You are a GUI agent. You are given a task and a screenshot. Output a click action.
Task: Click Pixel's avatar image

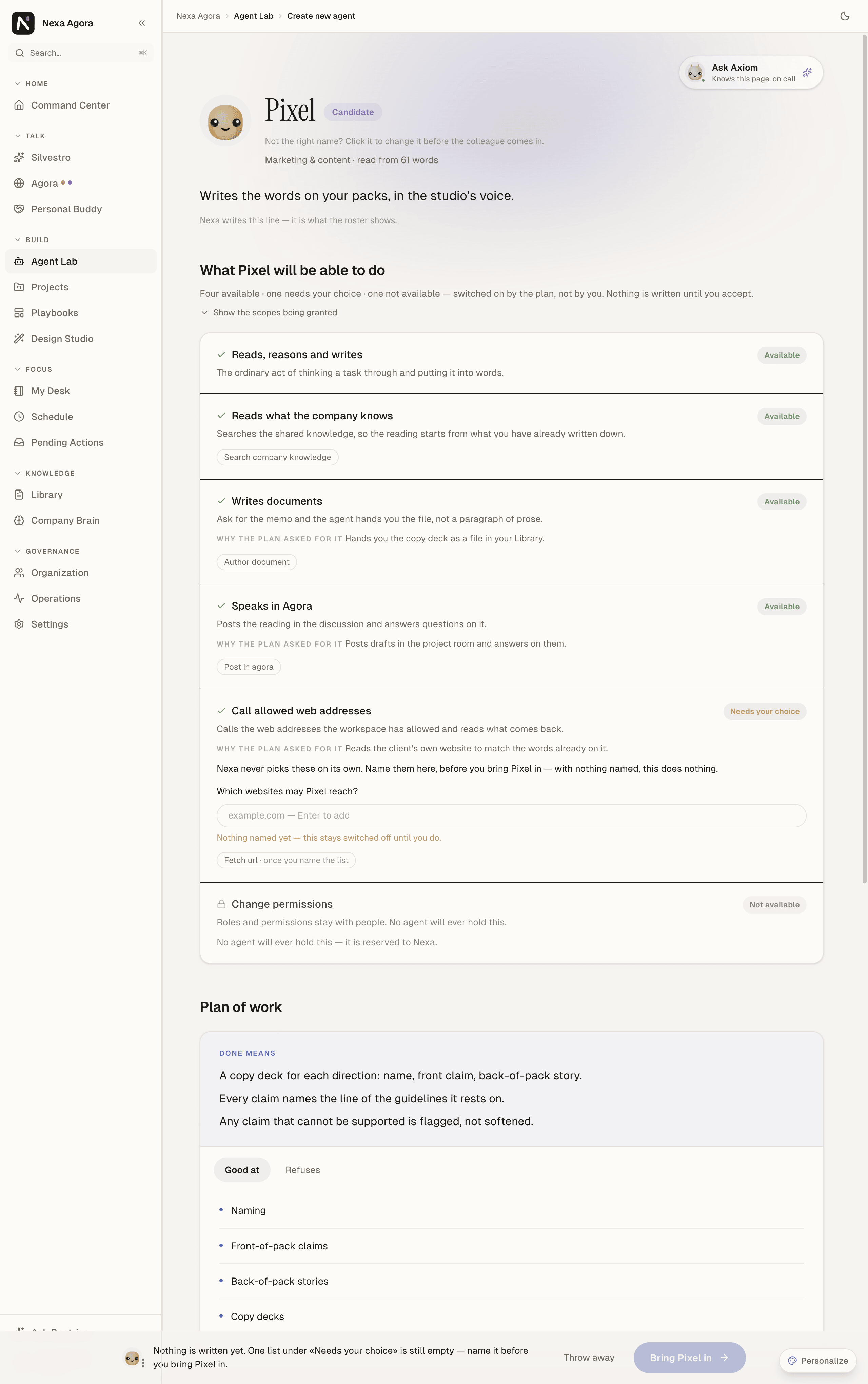pos(225,121)
